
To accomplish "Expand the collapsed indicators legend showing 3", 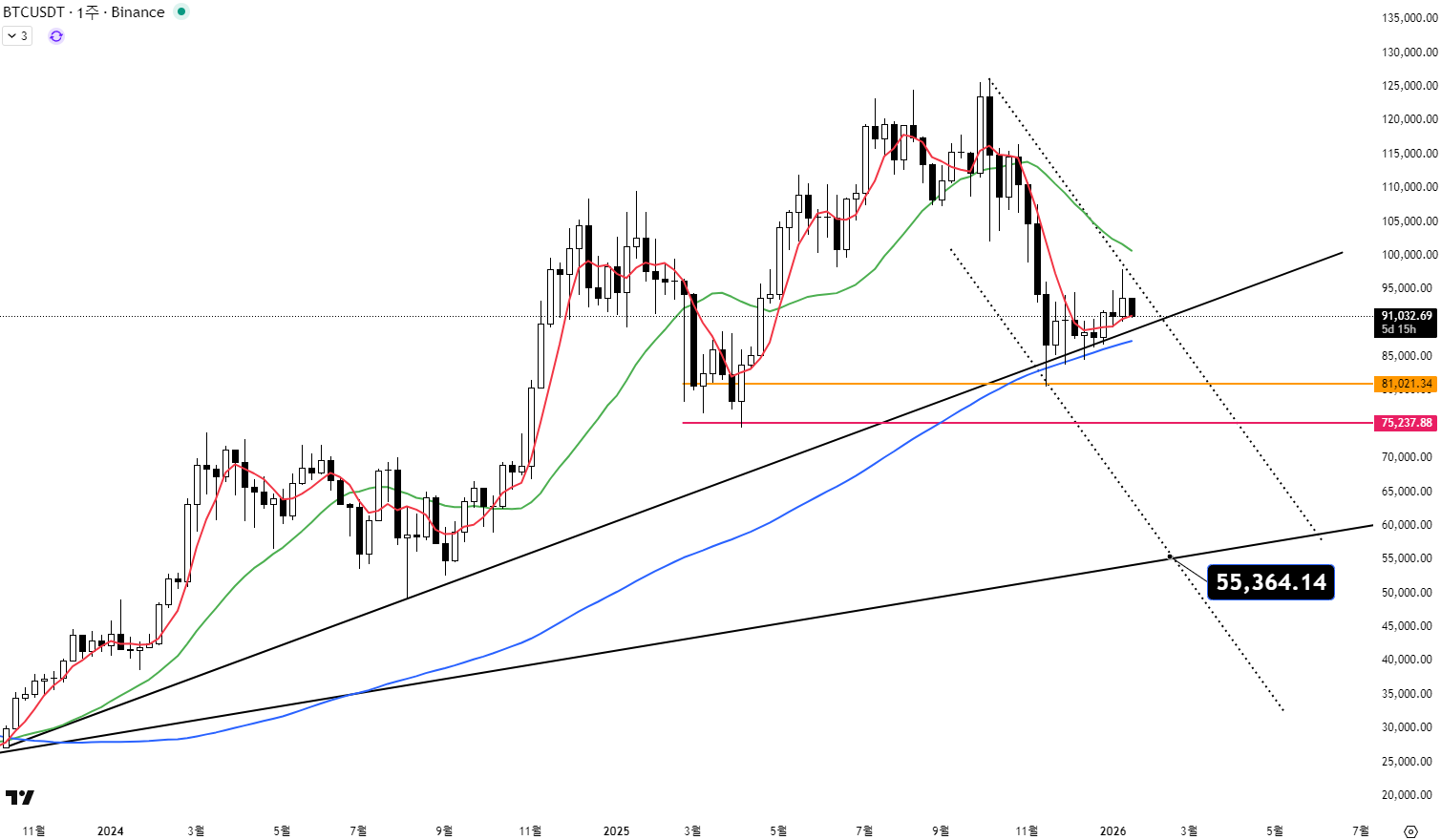I will 17,36.
